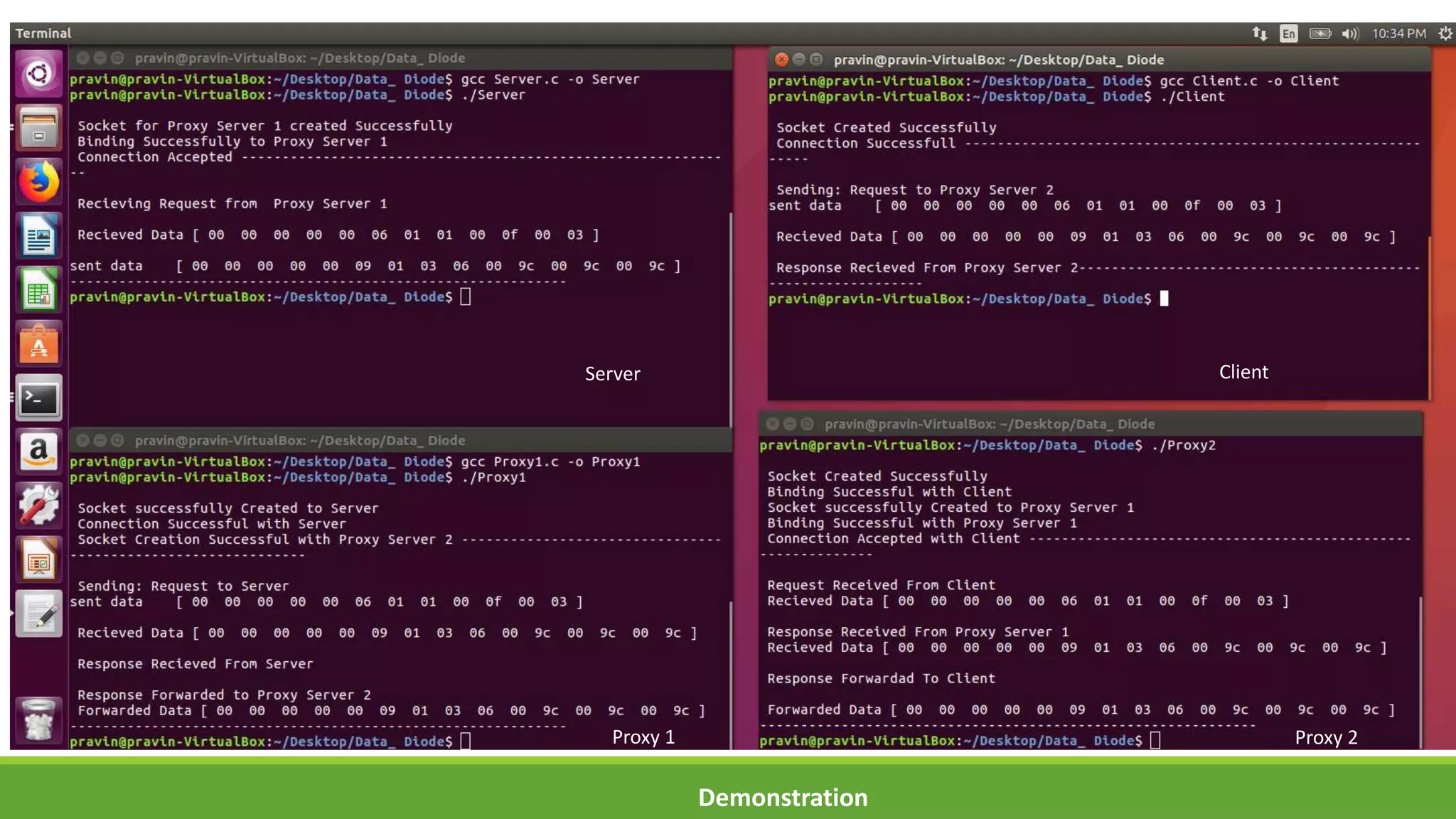
Task: Click the Client terminal title bar text
Action: click(x=999, y=60)
